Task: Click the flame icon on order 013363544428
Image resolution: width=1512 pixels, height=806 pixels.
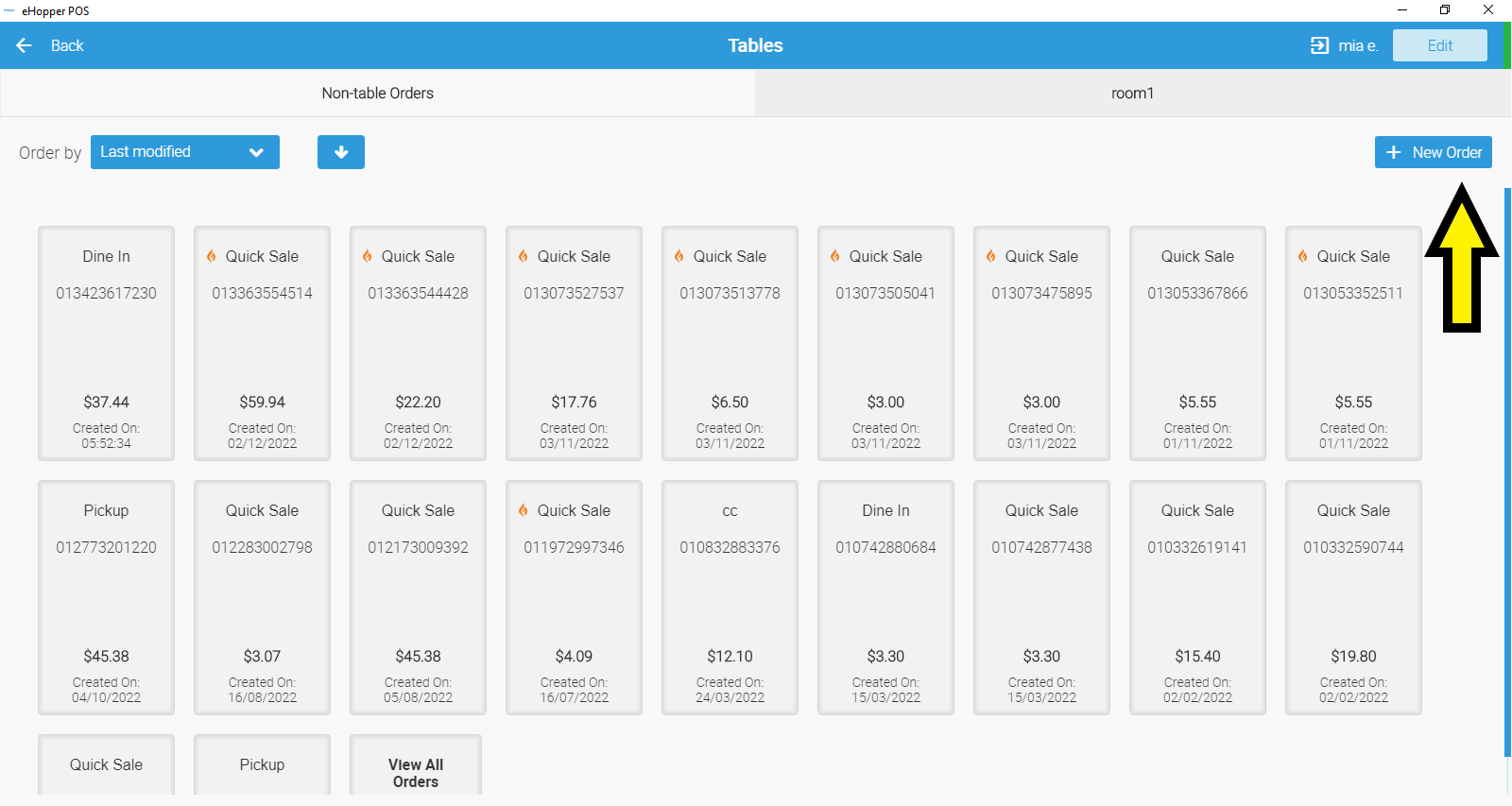Action: pyautogui.click(x=368, y=256)
